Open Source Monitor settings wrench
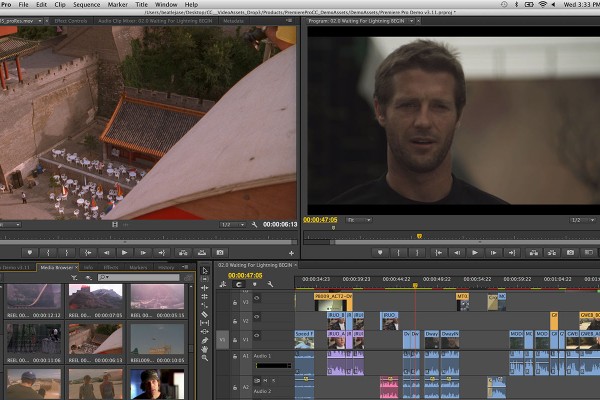The height and width of the screenshot is (400, 600). [255, 225]
